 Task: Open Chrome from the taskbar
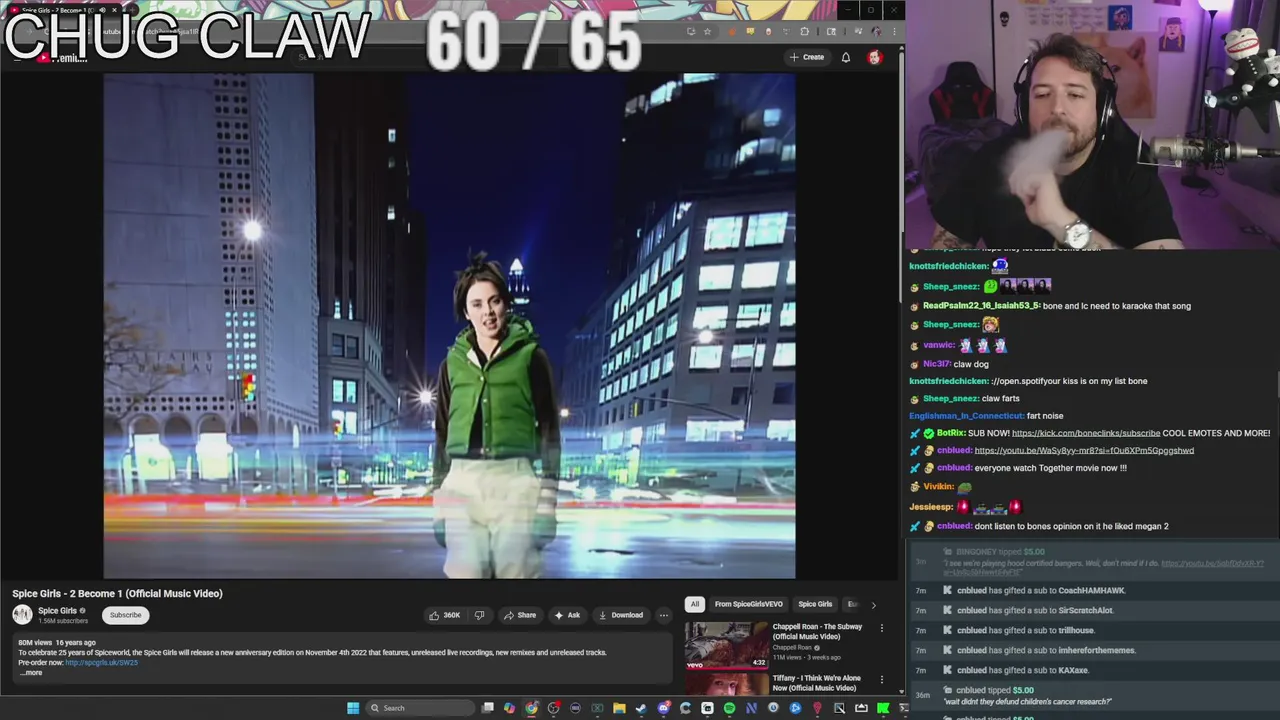pyautogui.click(x=531, y=708)
